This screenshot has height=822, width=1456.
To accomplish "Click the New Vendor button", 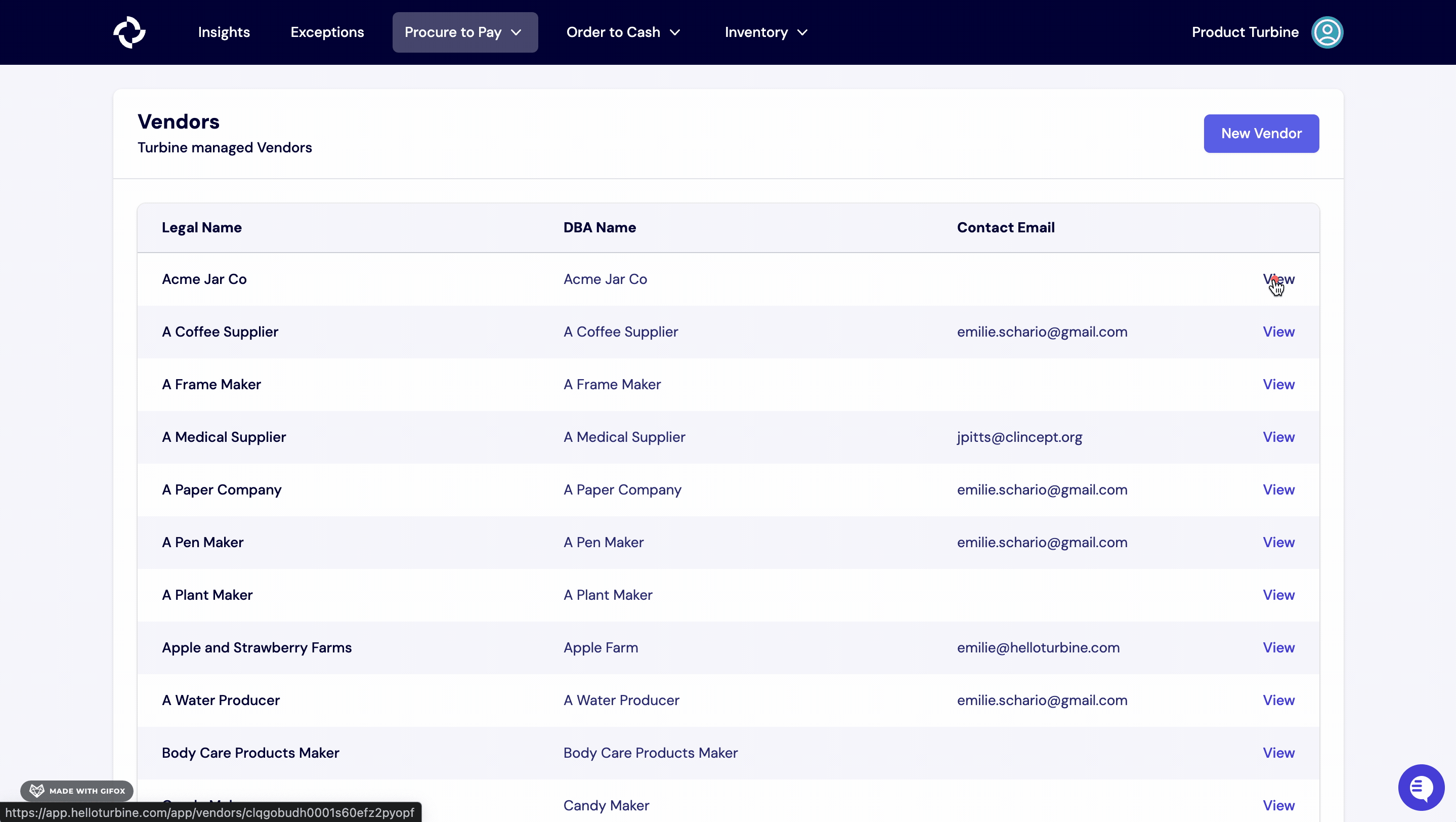I will coord(1261,134).
